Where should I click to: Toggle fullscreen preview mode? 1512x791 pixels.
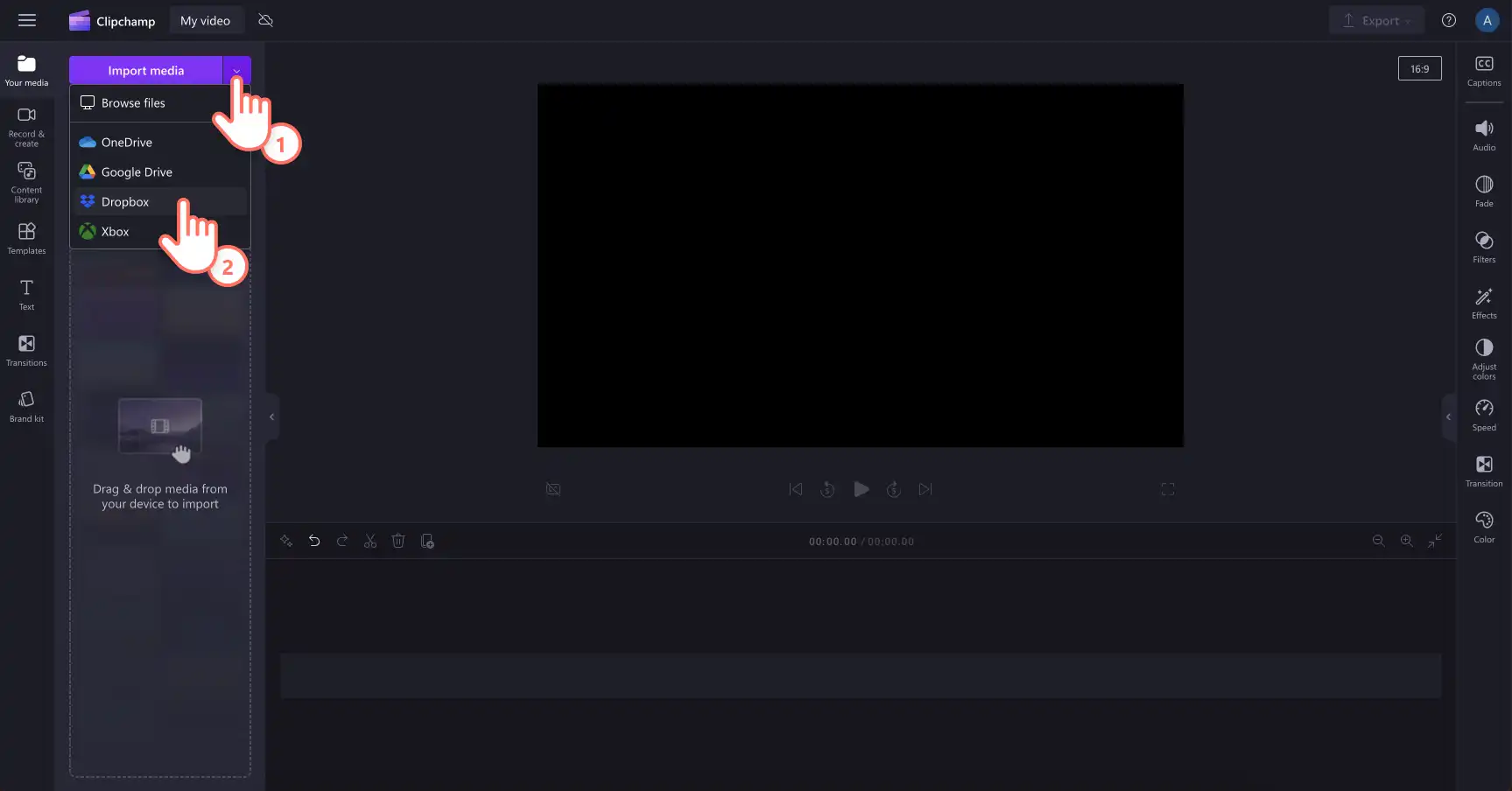coord(1168,489)
